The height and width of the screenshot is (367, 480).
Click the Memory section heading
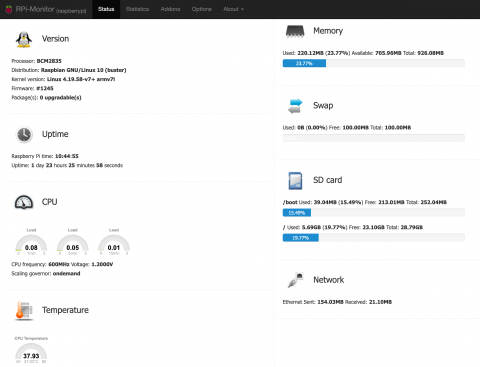click(328, 31)
